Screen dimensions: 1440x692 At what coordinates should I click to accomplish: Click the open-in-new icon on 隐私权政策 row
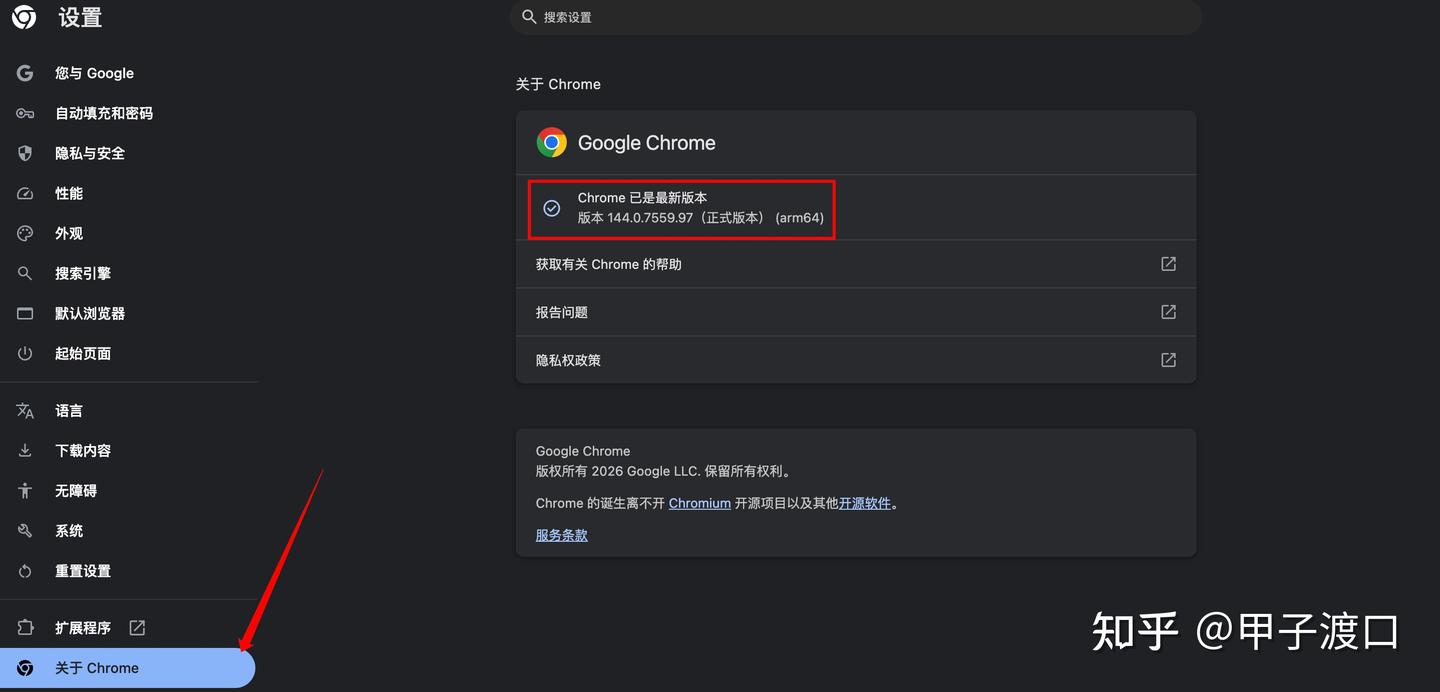coord(1168,360)
